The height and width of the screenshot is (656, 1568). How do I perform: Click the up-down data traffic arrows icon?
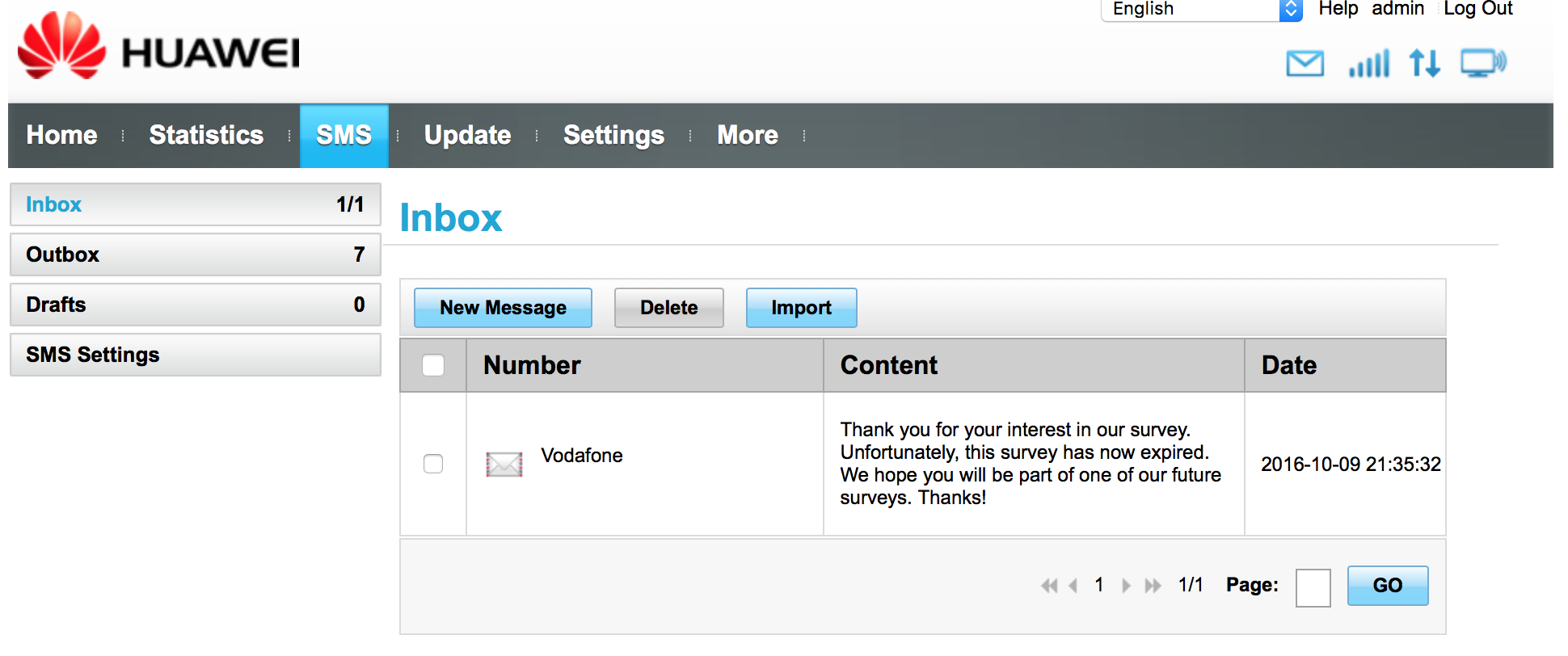click(x=1424, y=63)
